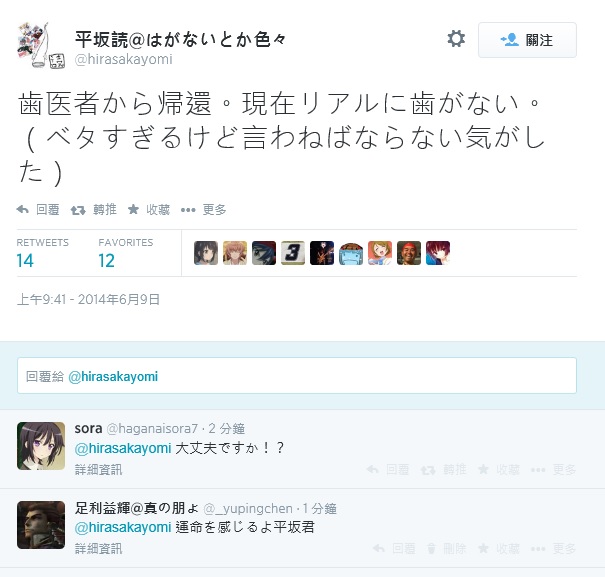Viewport: 605px width, 577px height.
Task: Open 更多 options under main tweet
Action: 203,210
